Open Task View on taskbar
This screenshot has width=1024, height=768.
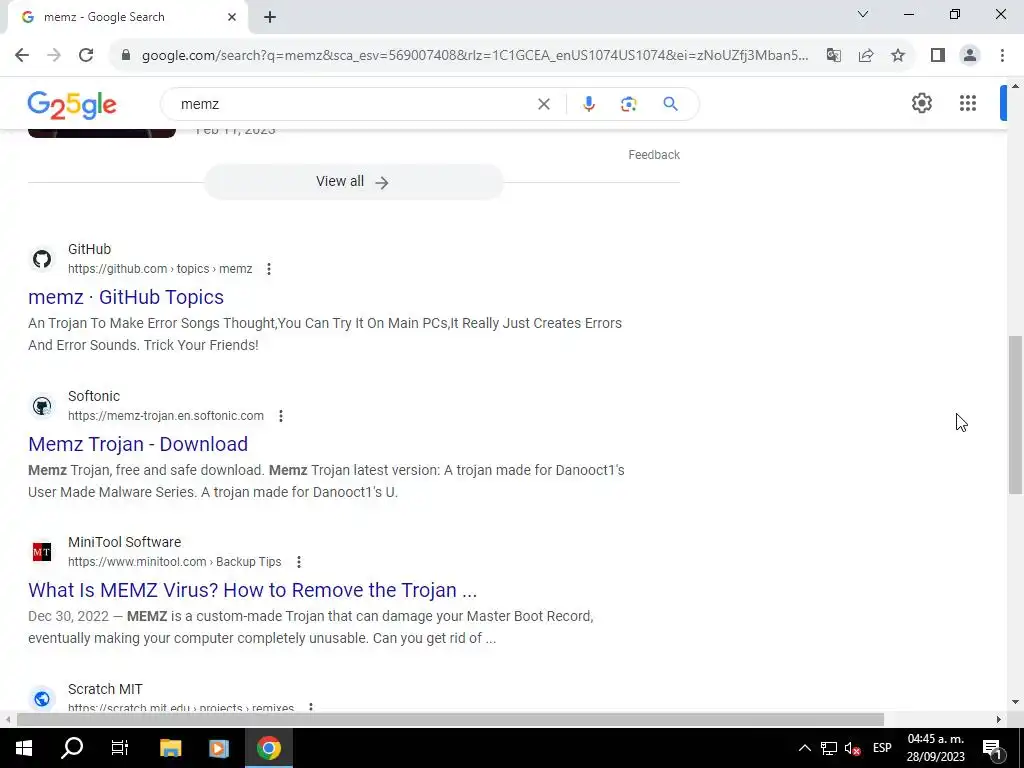click(120, 748)
